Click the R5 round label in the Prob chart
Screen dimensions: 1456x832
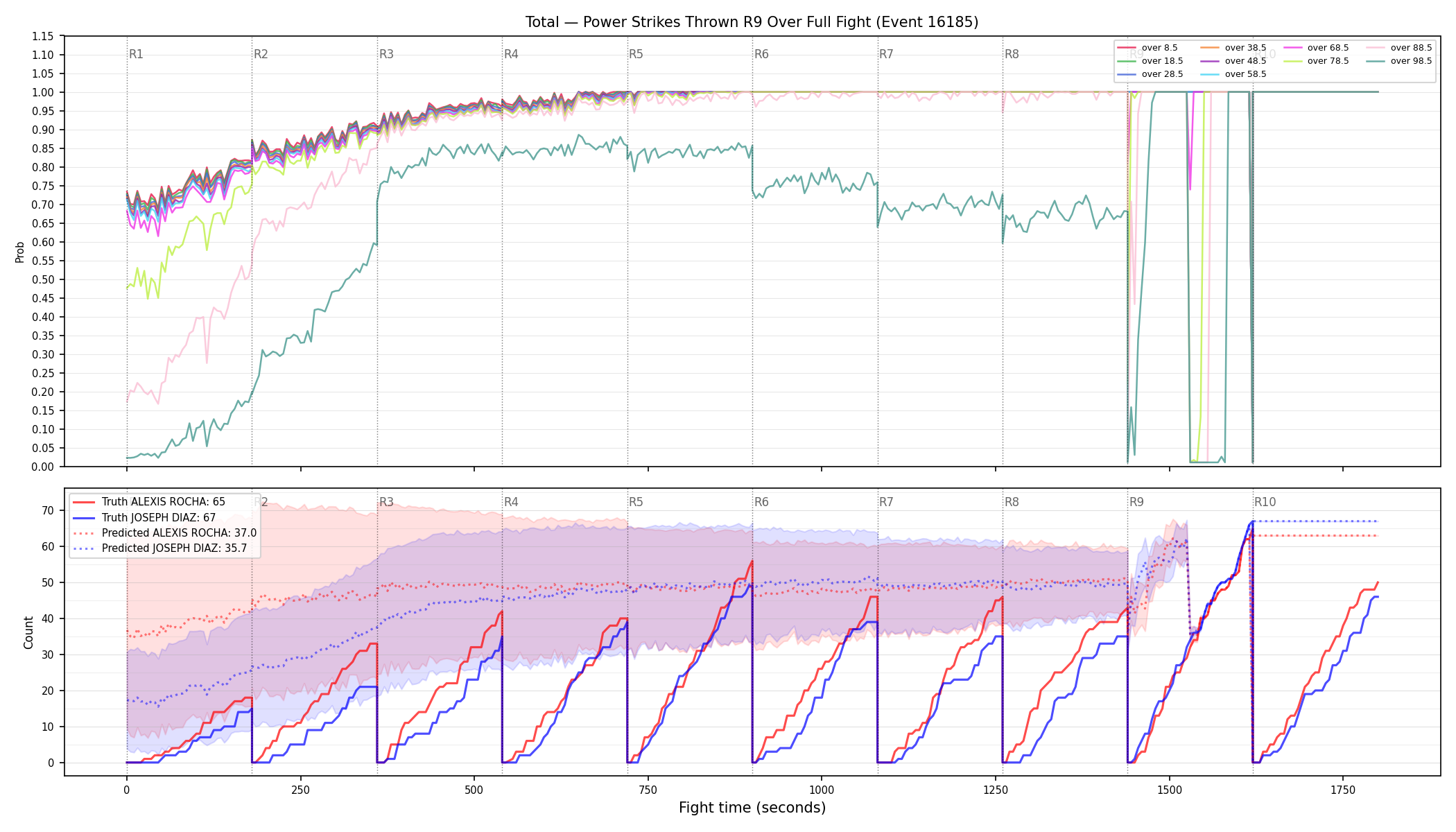(636, 54)
